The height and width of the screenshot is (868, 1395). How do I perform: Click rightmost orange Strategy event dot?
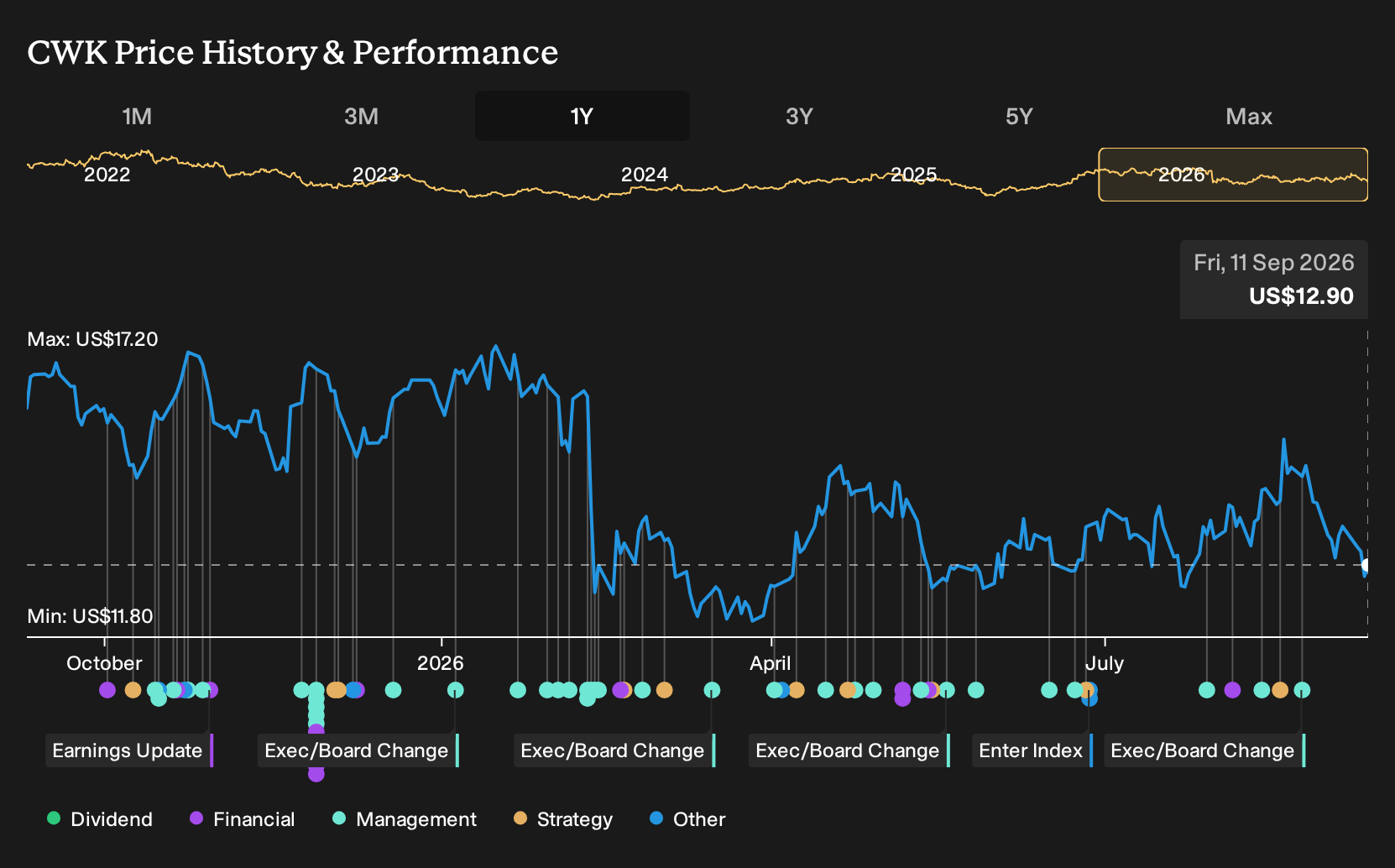[x=1280, y=690]
